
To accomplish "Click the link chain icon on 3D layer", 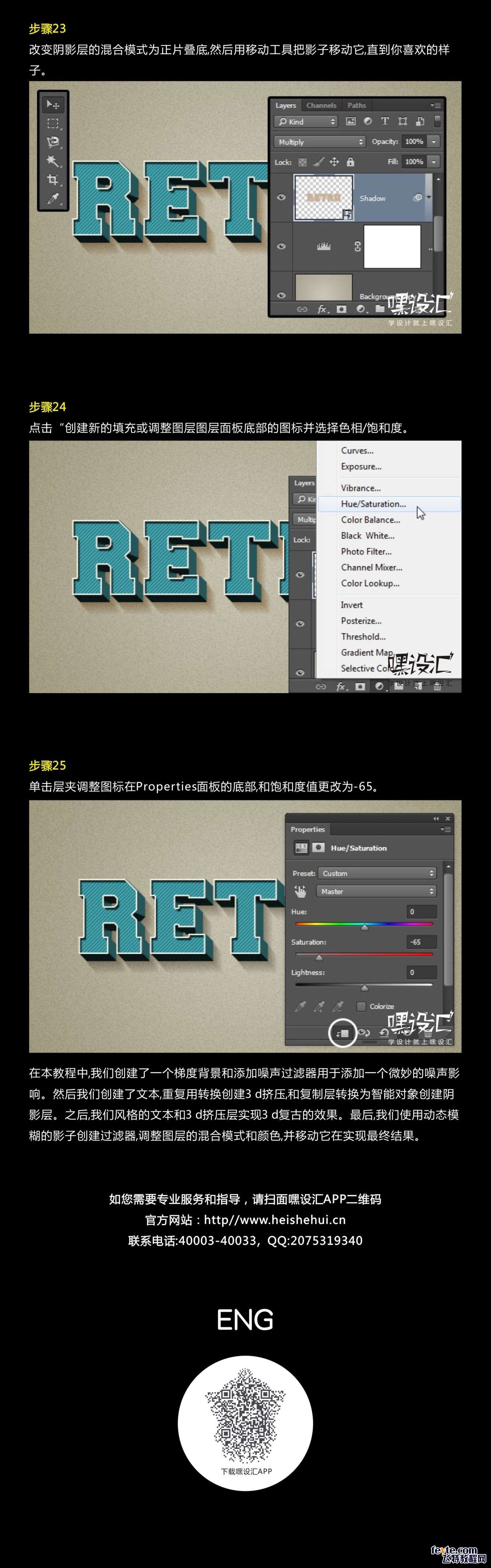I will 358,246.
